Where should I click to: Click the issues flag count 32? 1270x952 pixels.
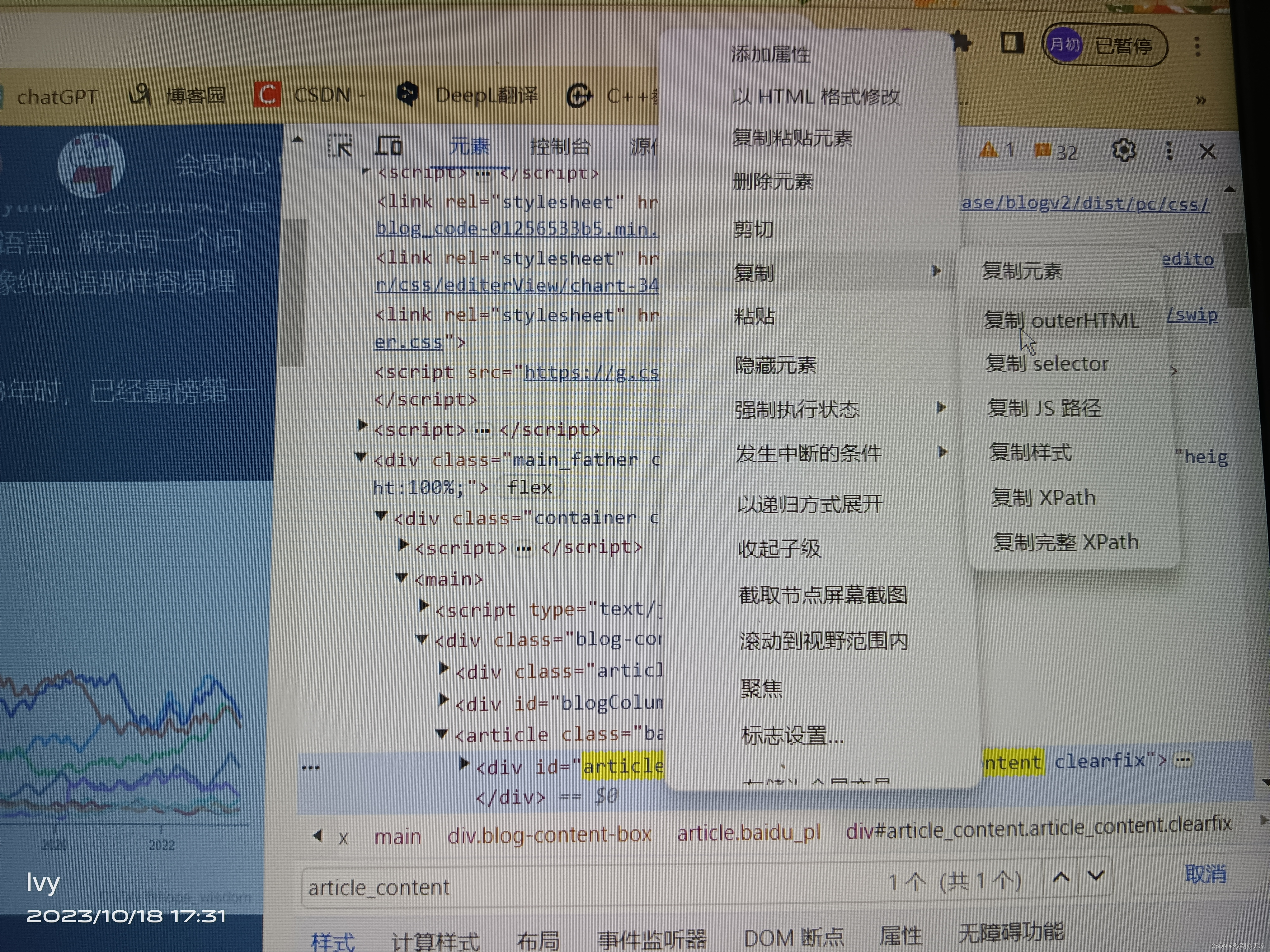[1055, 152]
